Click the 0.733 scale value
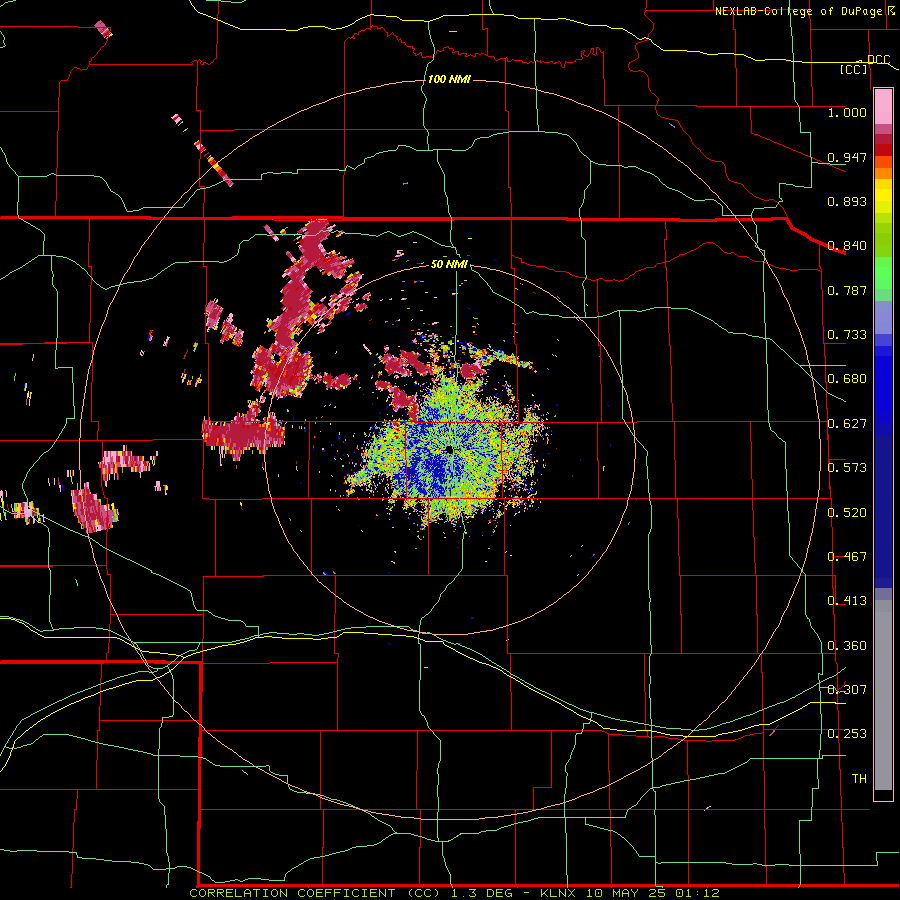 pyautogui.click(x=847, y=335)
